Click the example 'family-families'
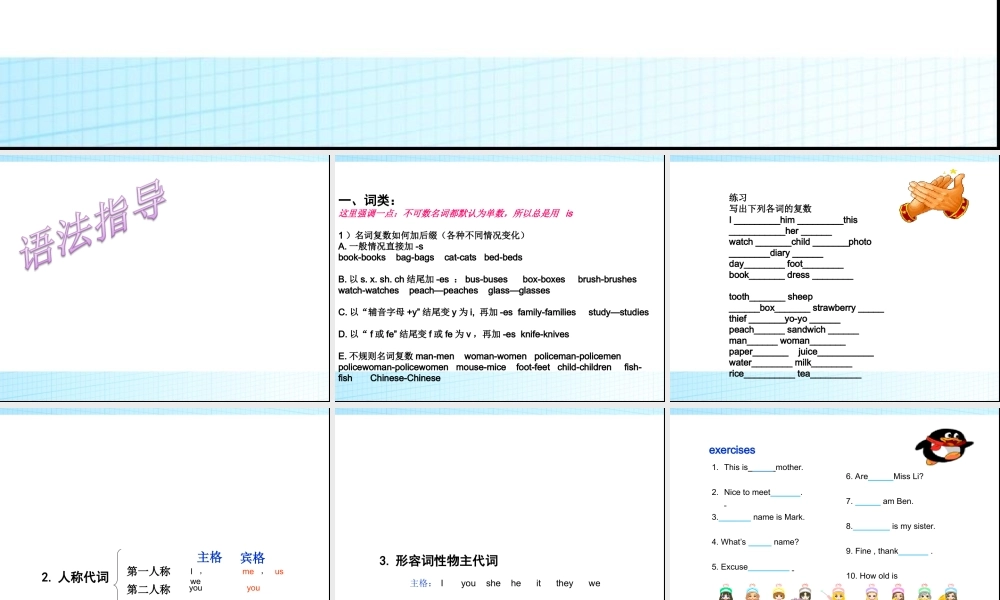Viewport: 1000px width, 600px height. coord(547,312)
